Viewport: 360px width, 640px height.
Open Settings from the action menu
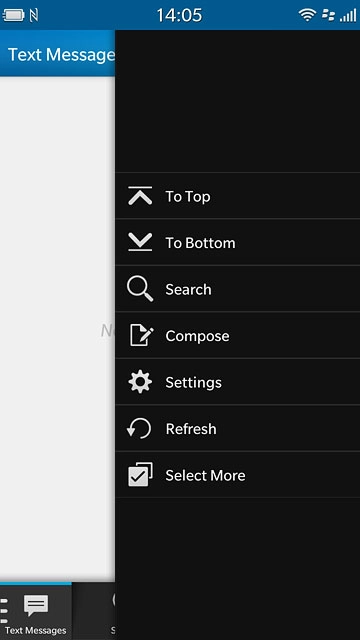238,382
